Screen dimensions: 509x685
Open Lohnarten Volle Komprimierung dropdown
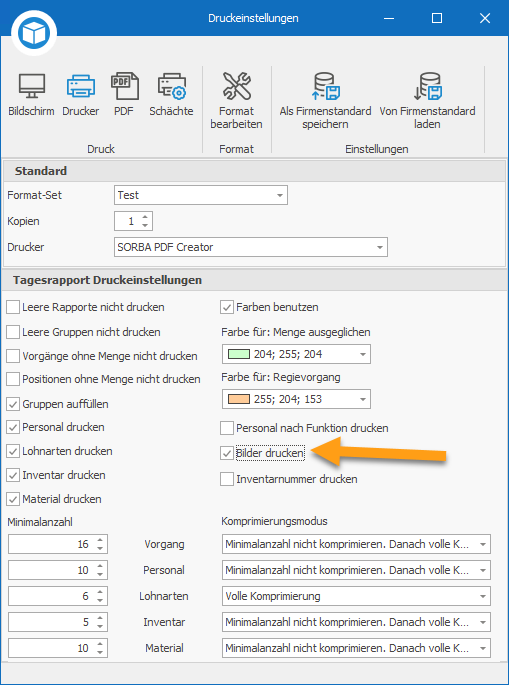pos(356,596)
